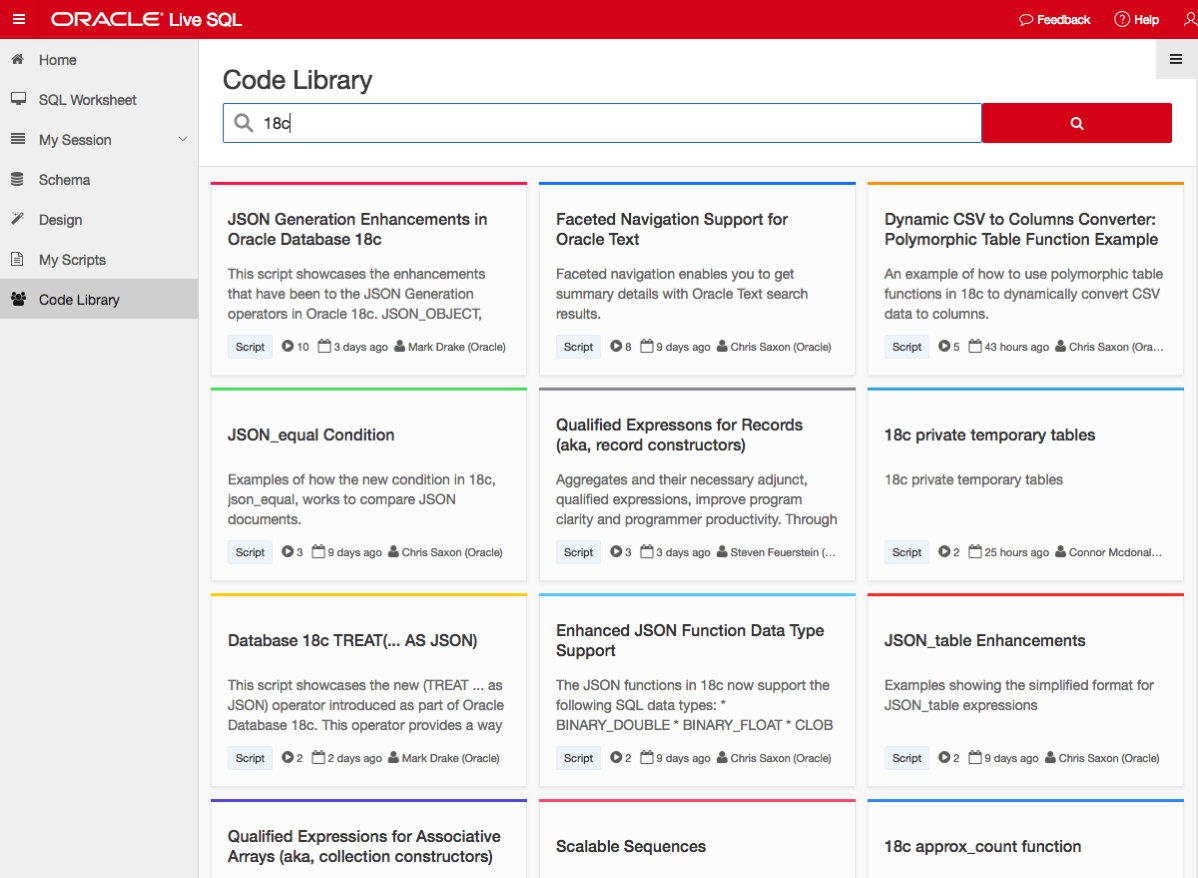Click the Oracle Live SQL logo

[x=146, y=19]
